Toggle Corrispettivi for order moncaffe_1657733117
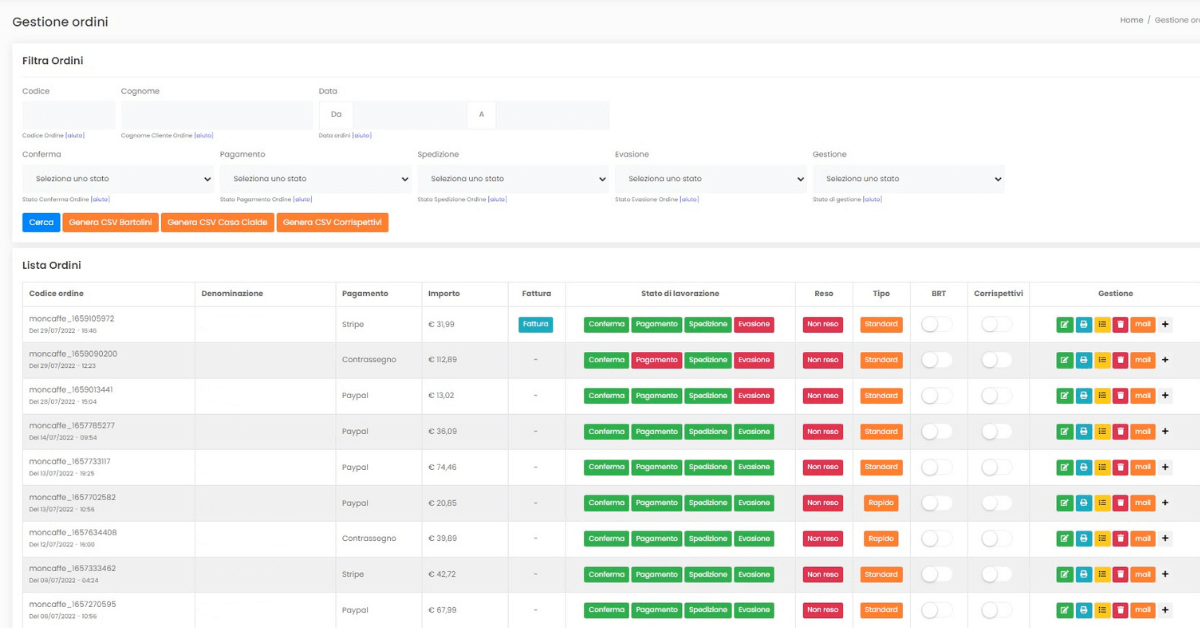This screenshot has width=1200, height=628. point(997,467)
